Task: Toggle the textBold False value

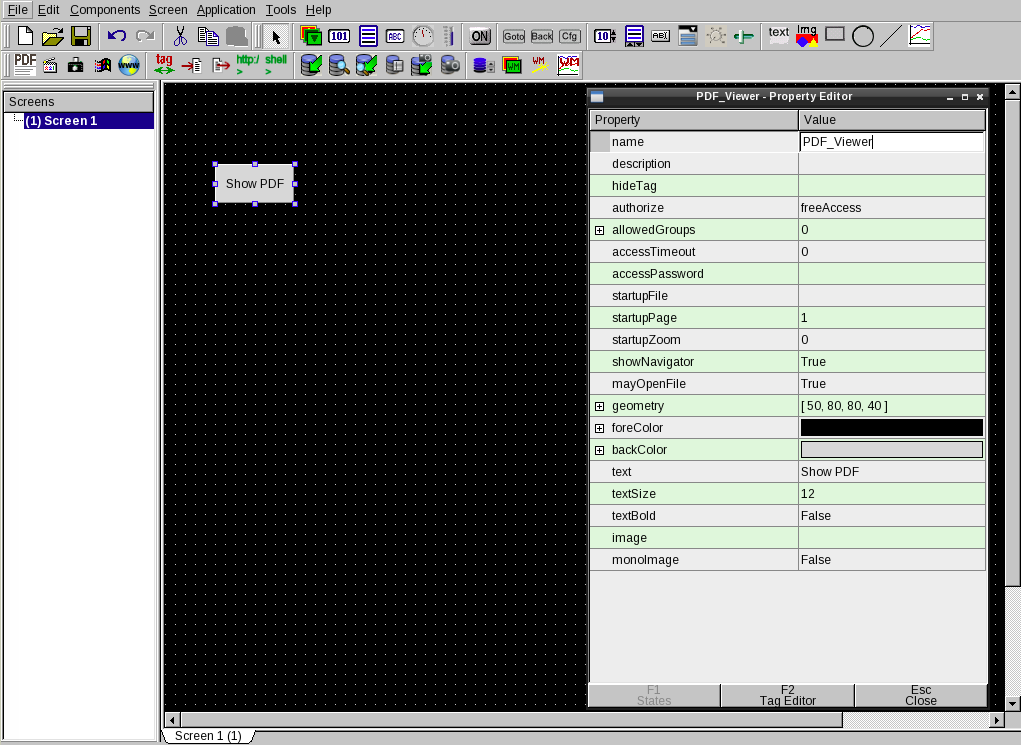Action: [x=891, y=516]
